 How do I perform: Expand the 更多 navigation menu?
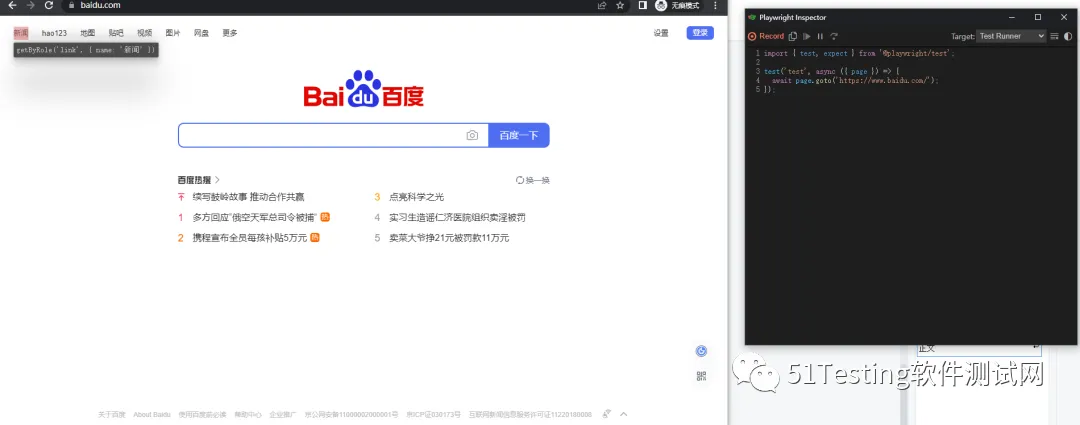pos(230,33)
